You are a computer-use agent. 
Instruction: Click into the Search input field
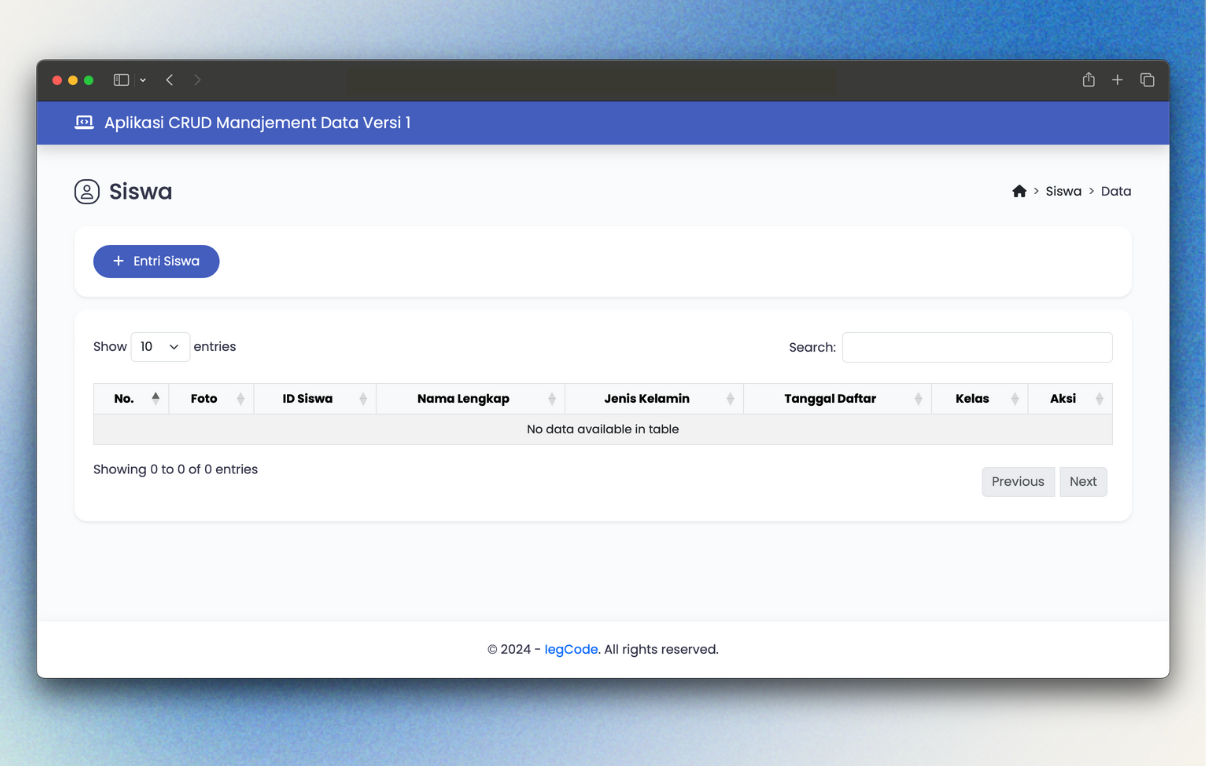(x=976, y=347)
